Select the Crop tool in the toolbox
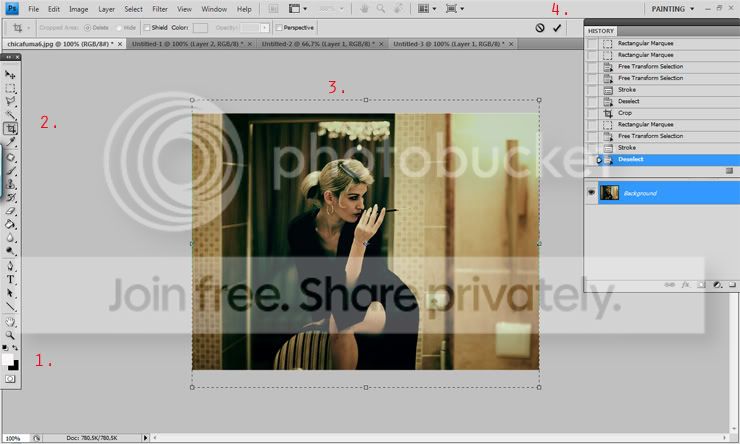Screen dimensions: 740x444 [11, 129]
